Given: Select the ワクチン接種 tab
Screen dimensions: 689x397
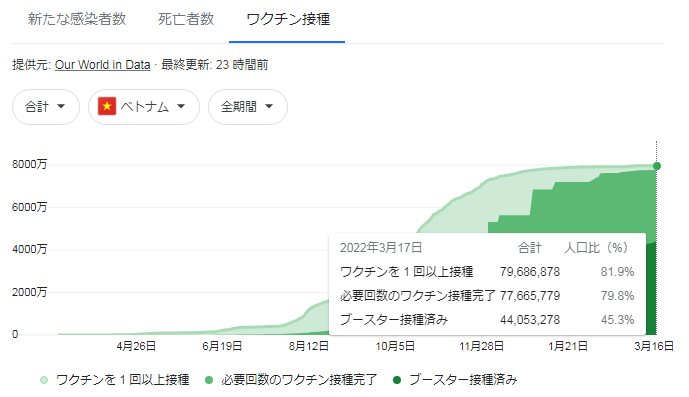Looking at the screenshot, I should click(x=288, y=19).
